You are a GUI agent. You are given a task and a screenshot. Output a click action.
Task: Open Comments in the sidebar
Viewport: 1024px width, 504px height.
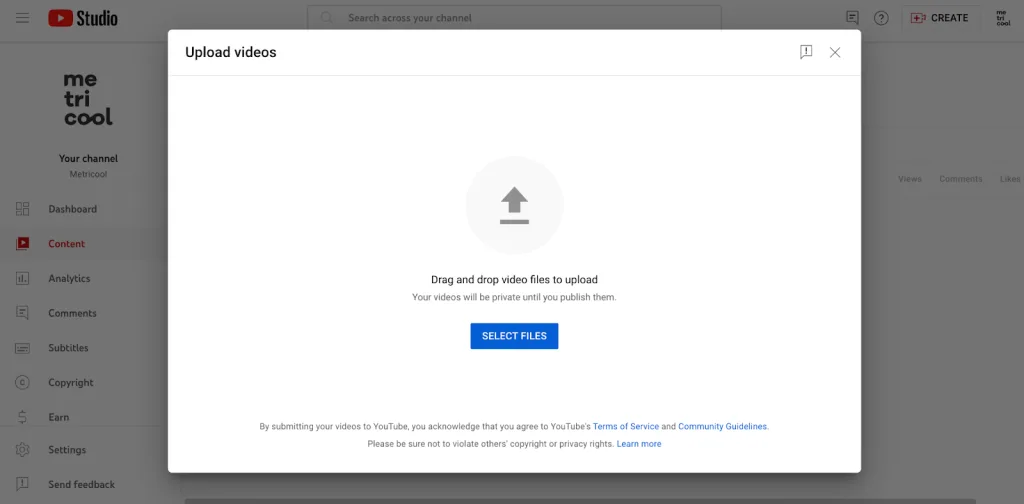[72, 313]
